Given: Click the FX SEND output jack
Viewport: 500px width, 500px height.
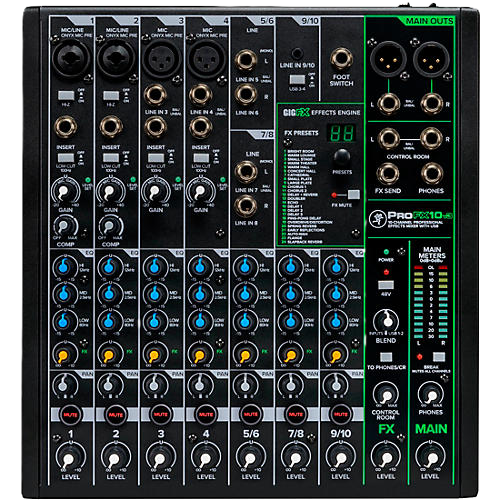Looking at the screenshot, I should pyautogui.click(x=388, y=174).
